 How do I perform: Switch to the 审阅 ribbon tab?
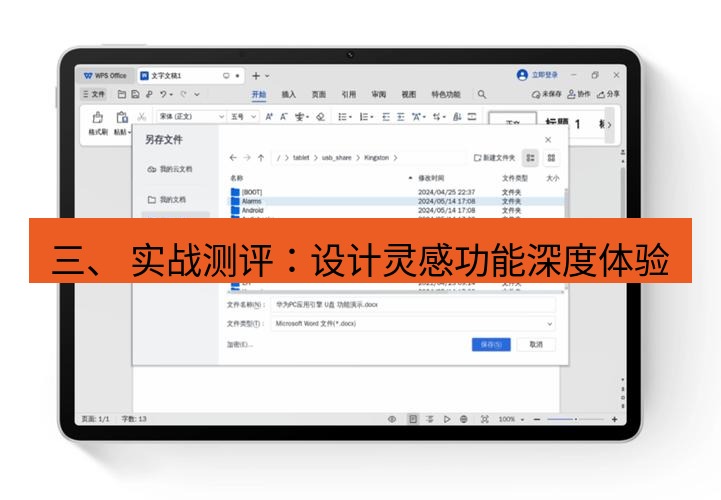tap(378, 94)
